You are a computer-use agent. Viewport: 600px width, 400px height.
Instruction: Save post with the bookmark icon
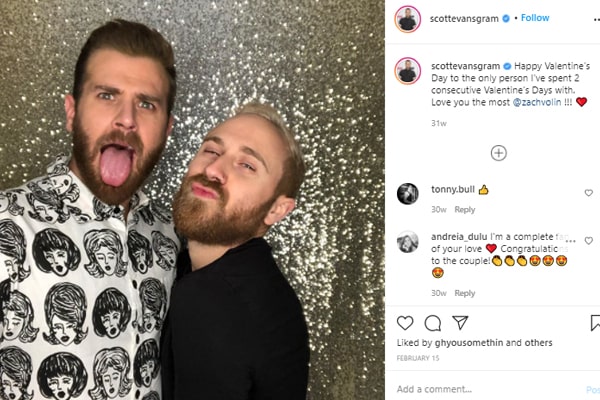[595, 323]
